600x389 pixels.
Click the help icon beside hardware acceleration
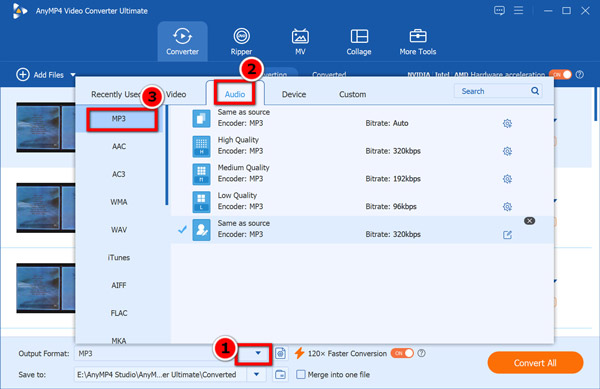[x=580, y=75]
